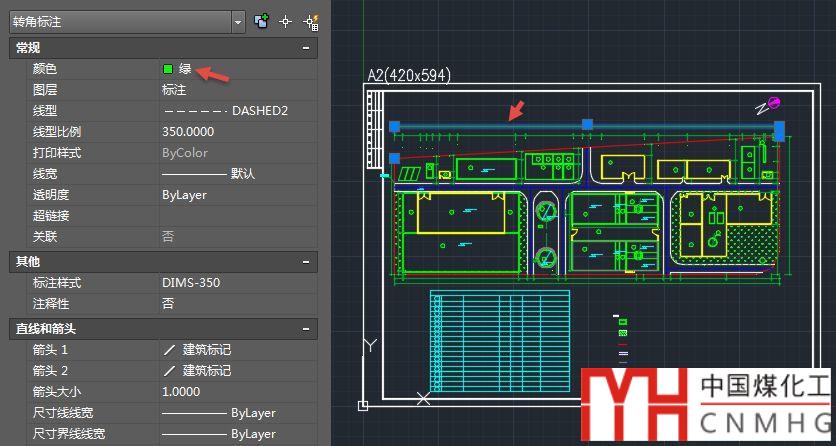The height and width of the screenshot is (446, 836).
Task: Open the 转角标注 object type dropdown
Action: click(237, 21)
